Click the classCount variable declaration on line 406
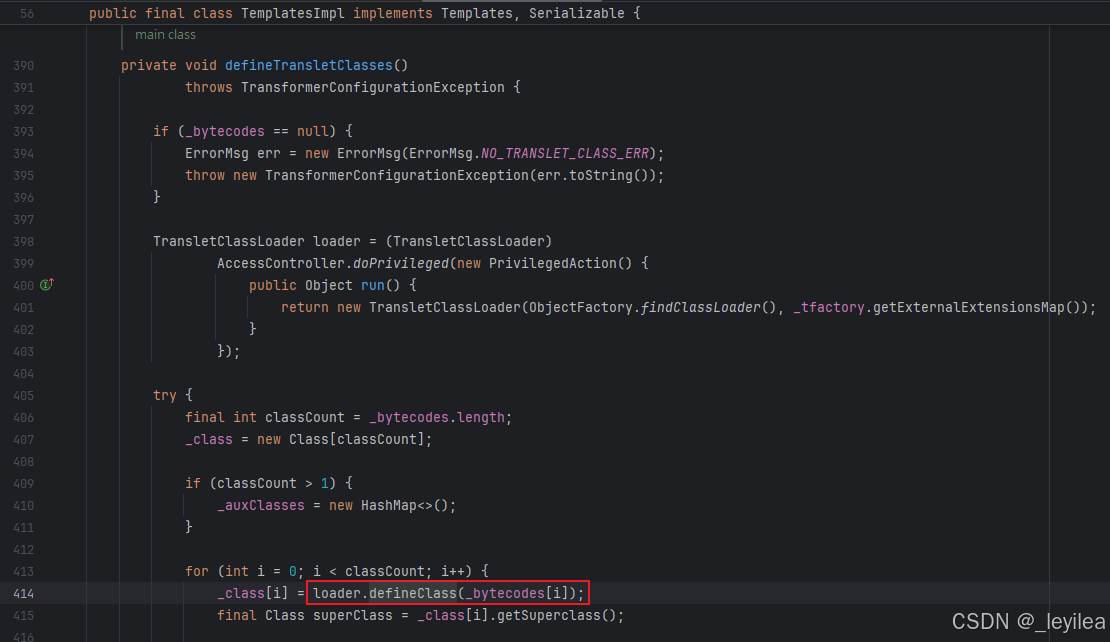Screen dimensions: 1110x642 click(x=304, y=418)
